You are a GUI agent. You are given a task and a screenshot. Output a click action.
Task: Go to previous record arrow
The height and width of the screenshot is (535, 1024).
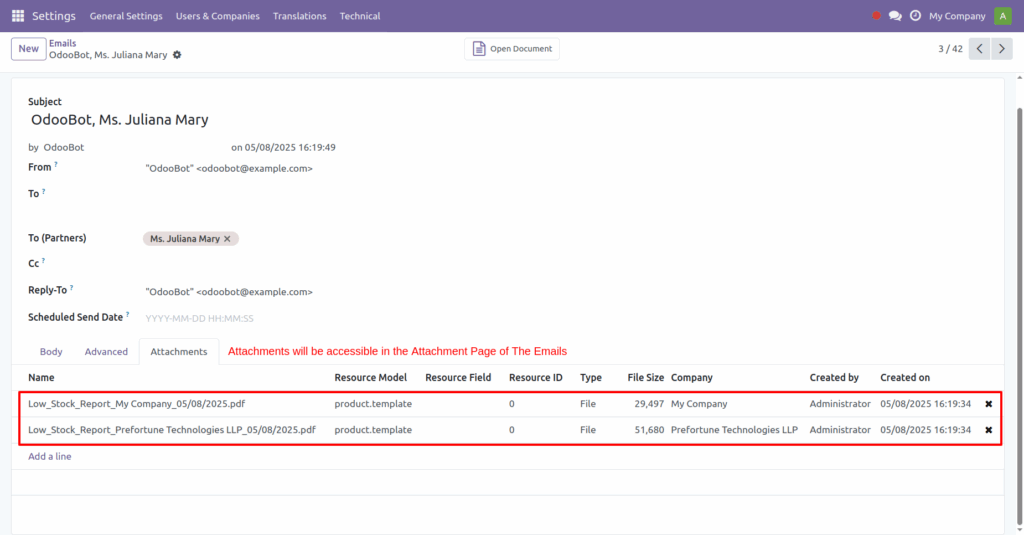pyautogui.click(x=979, y=49)
